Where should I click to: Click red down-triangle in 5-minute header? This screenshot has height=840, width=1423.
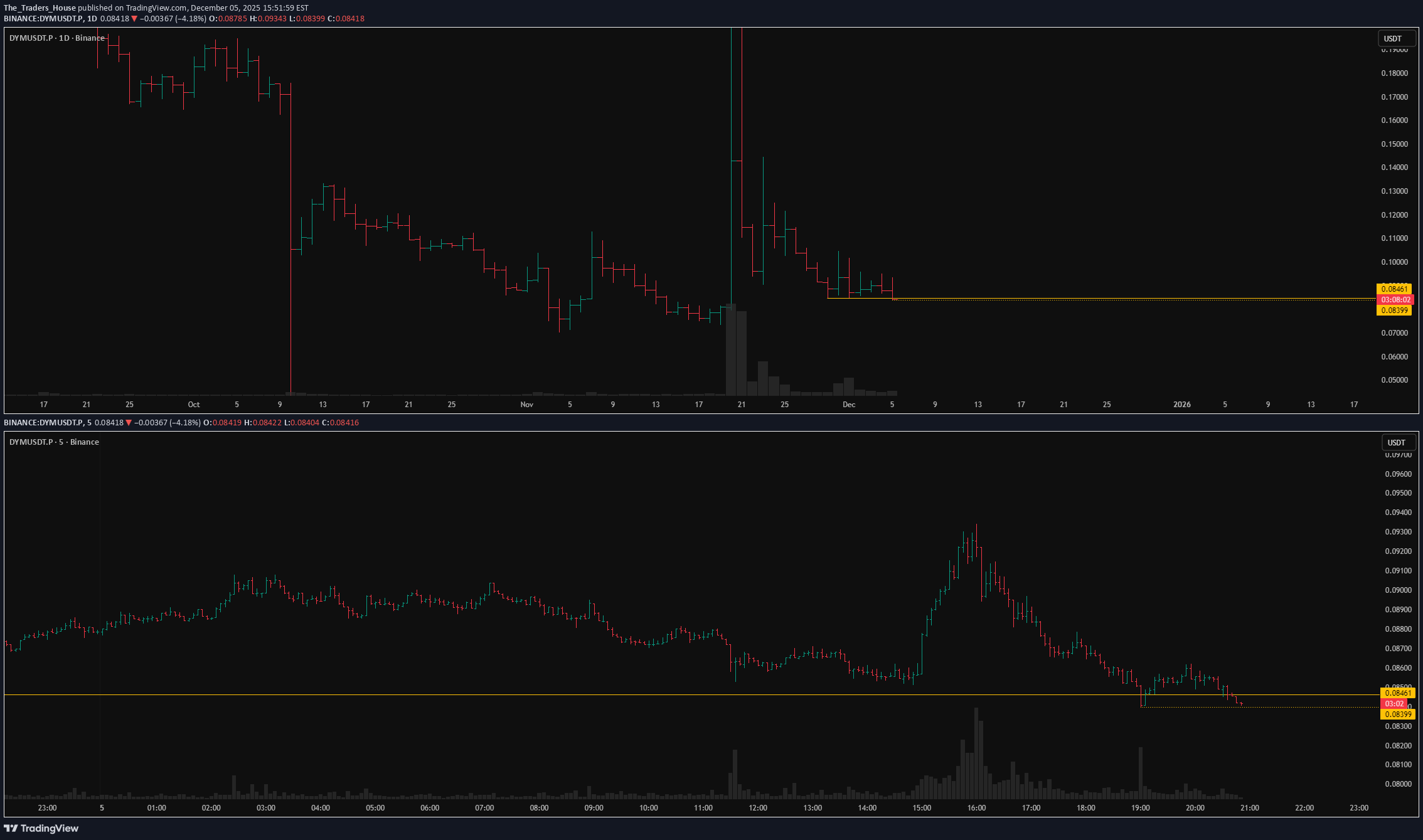tap(129, 423)
